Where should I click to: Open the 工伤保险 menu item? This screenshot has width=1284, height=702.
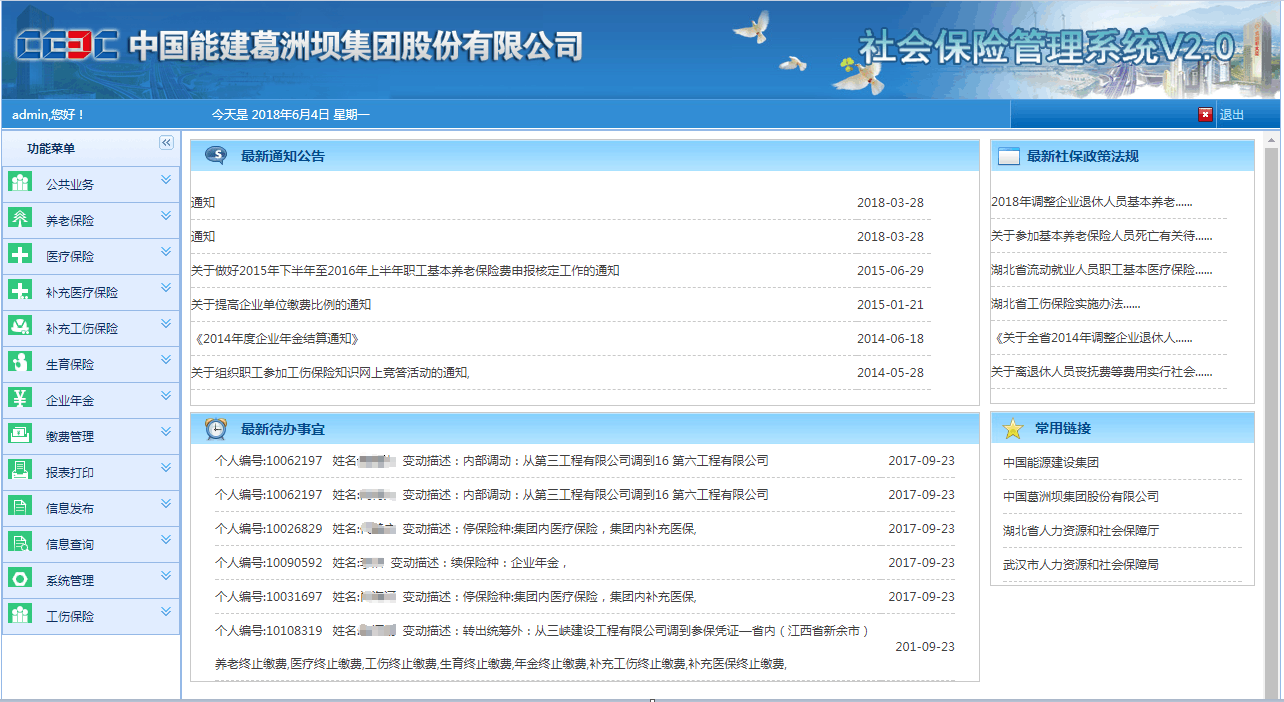(x=70, y=616)
